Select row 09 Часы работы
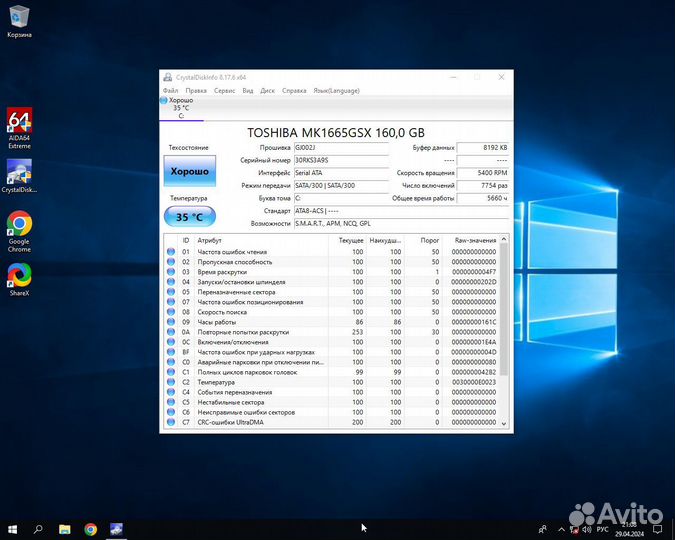Viewport: 675px width, 540px height. pos(331,322)
